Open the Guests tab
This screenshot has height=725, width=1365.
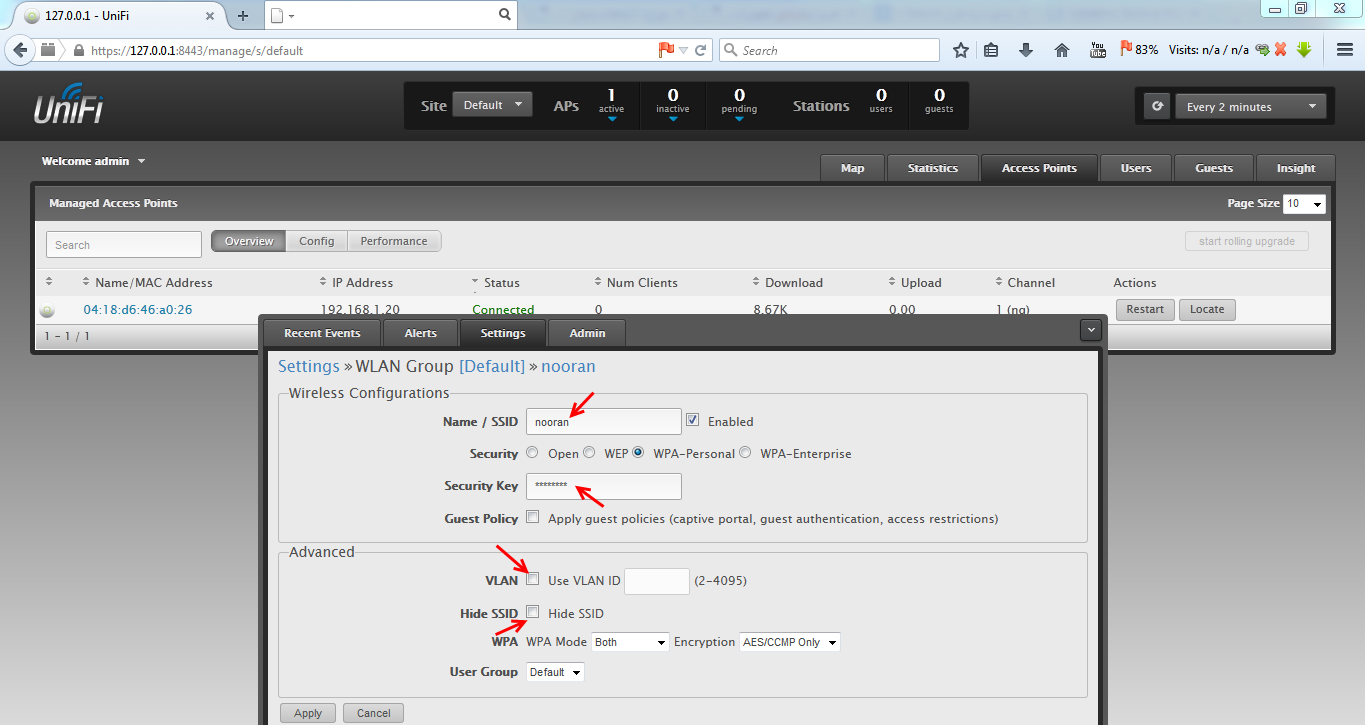point(1214,168)
